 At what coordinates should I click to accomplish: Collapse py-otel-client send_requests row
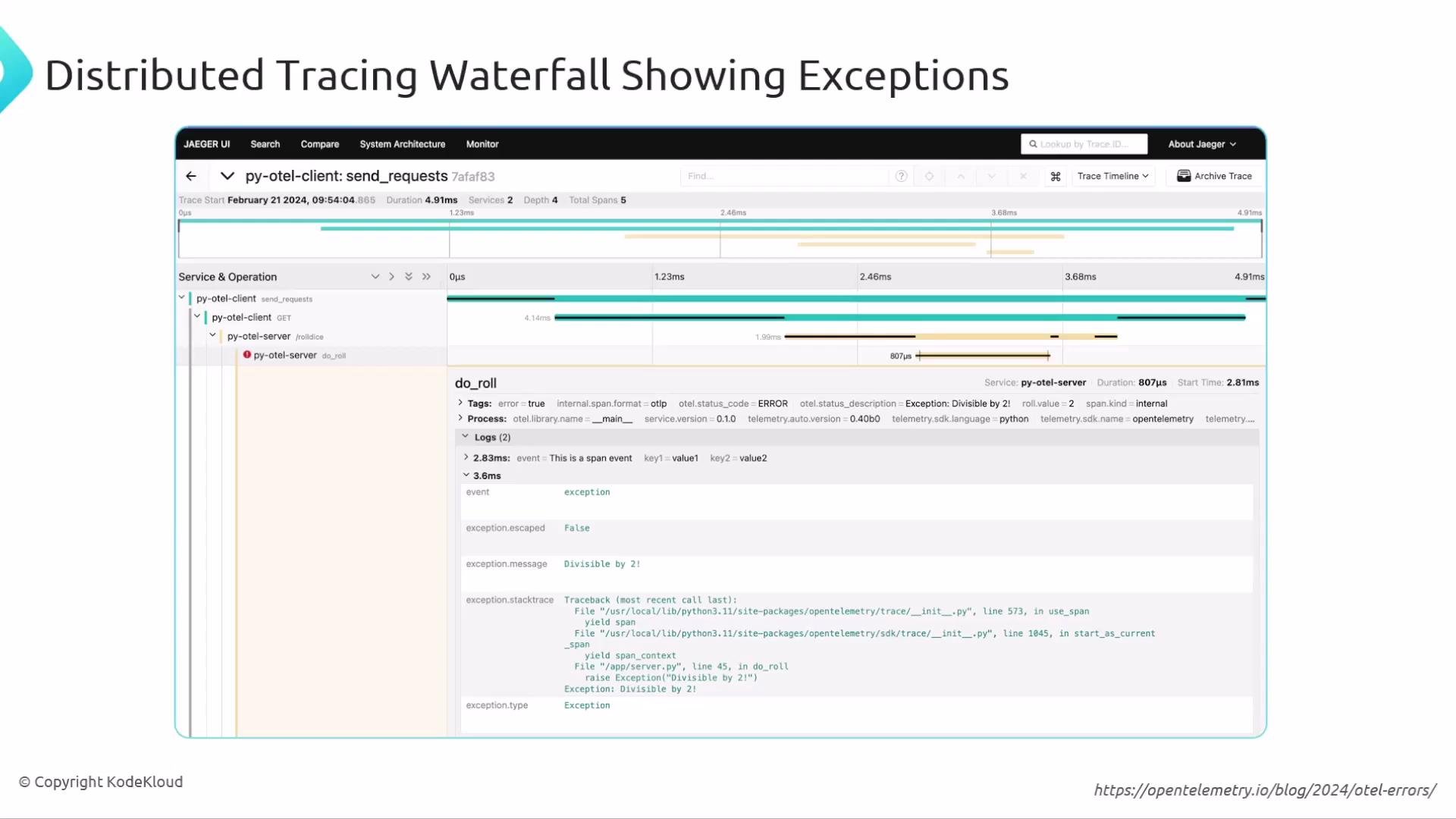click(x=182, y=297)
